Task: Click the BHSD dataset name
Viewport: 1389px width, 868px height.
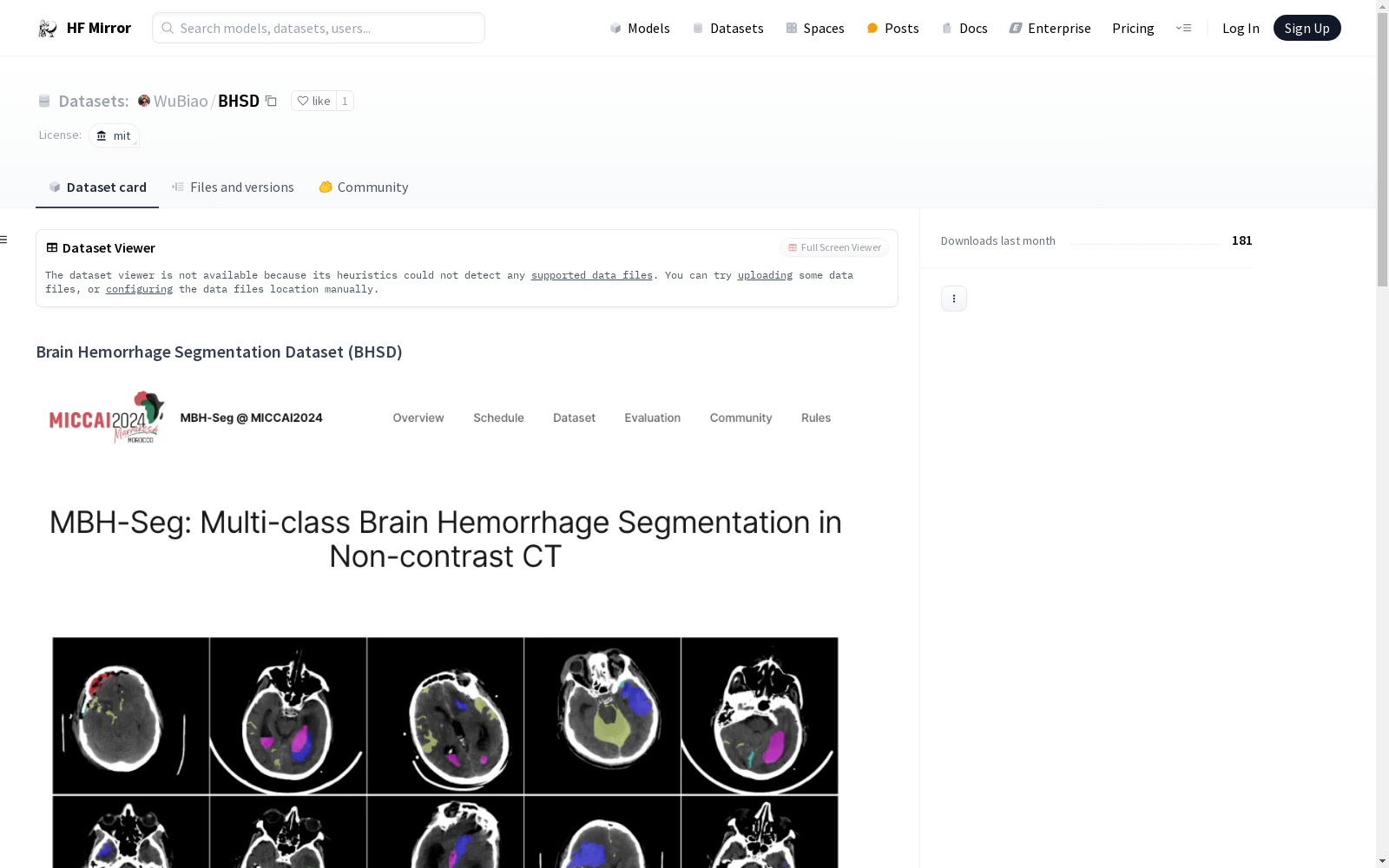Action: coord(239,101)
